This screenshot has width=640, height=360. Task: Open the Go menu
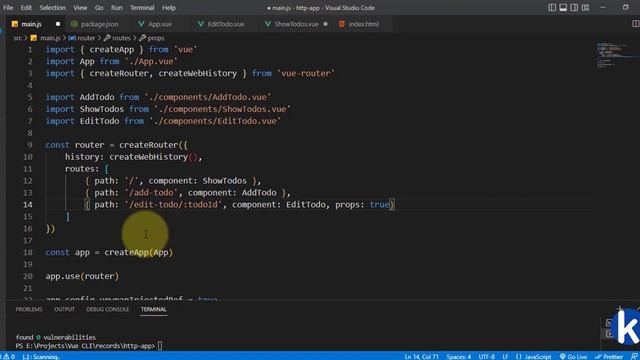click(x=99, y=8)
